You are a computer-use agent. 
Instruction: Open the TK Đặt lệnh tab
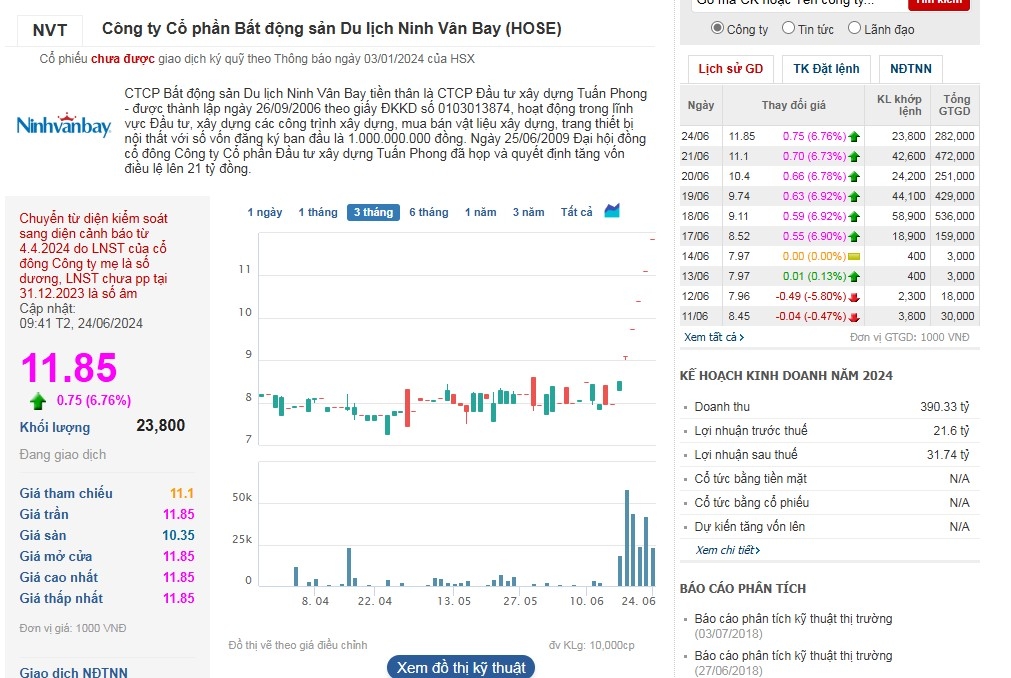pyautogui.click(x=826, y=69)
